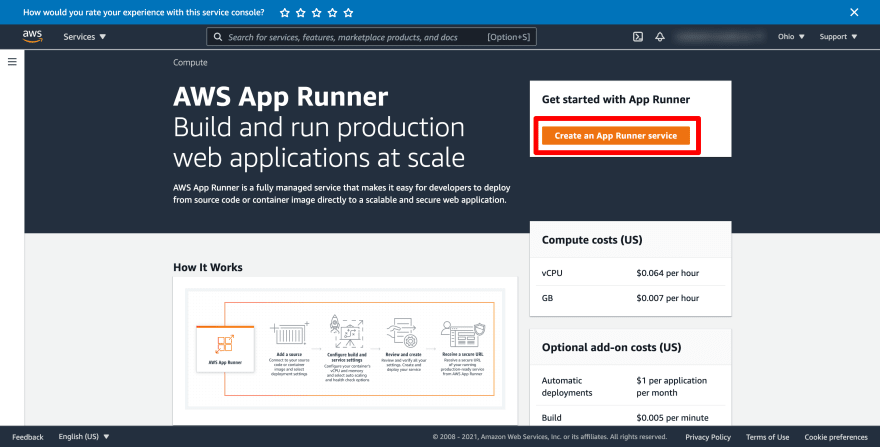Rate experience with the fifth star
The height and width of the screenshot is (447, 880).
[349, 12]
